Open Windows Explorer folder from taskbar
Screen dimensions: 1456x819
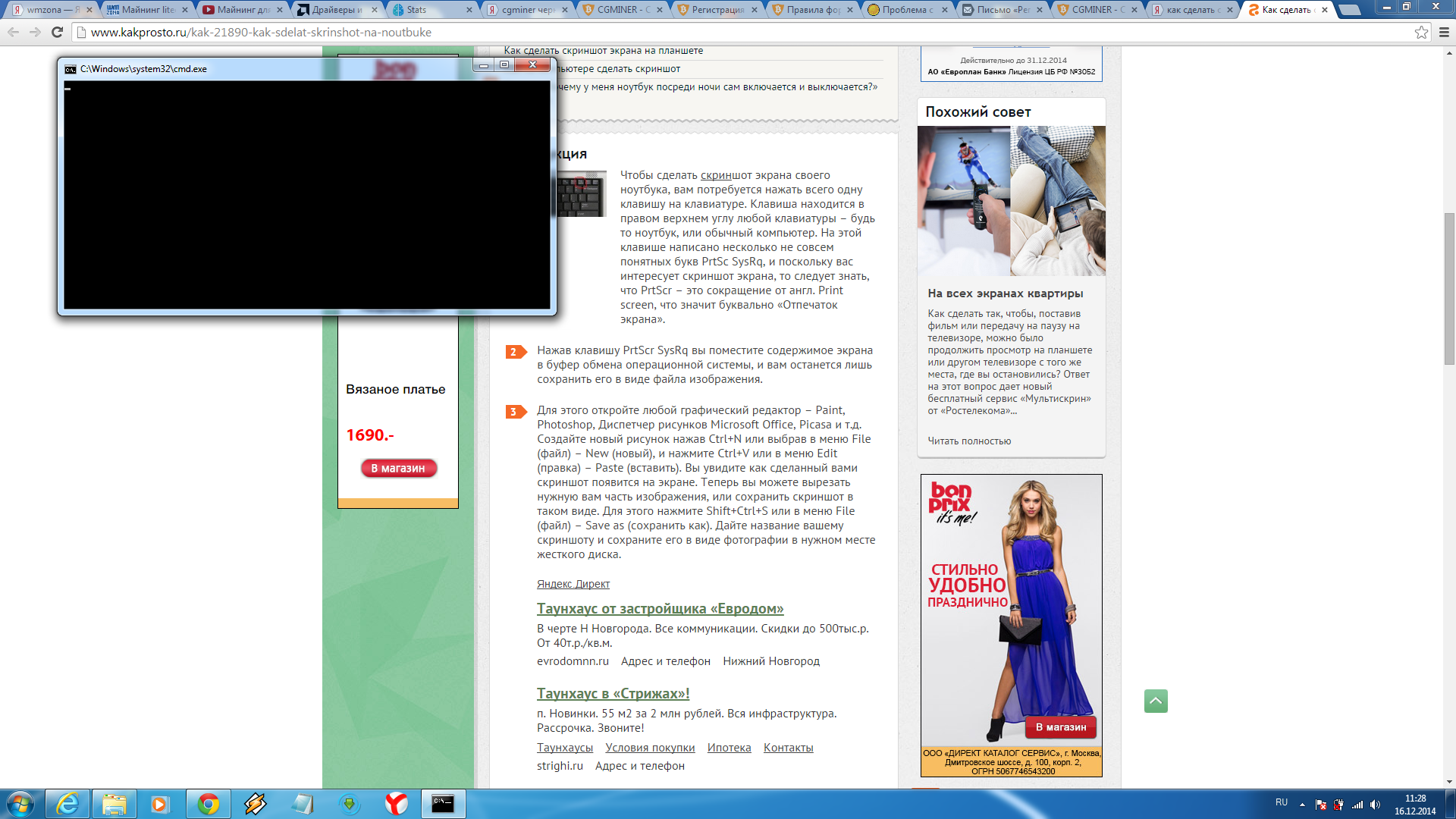coord(114,804)
